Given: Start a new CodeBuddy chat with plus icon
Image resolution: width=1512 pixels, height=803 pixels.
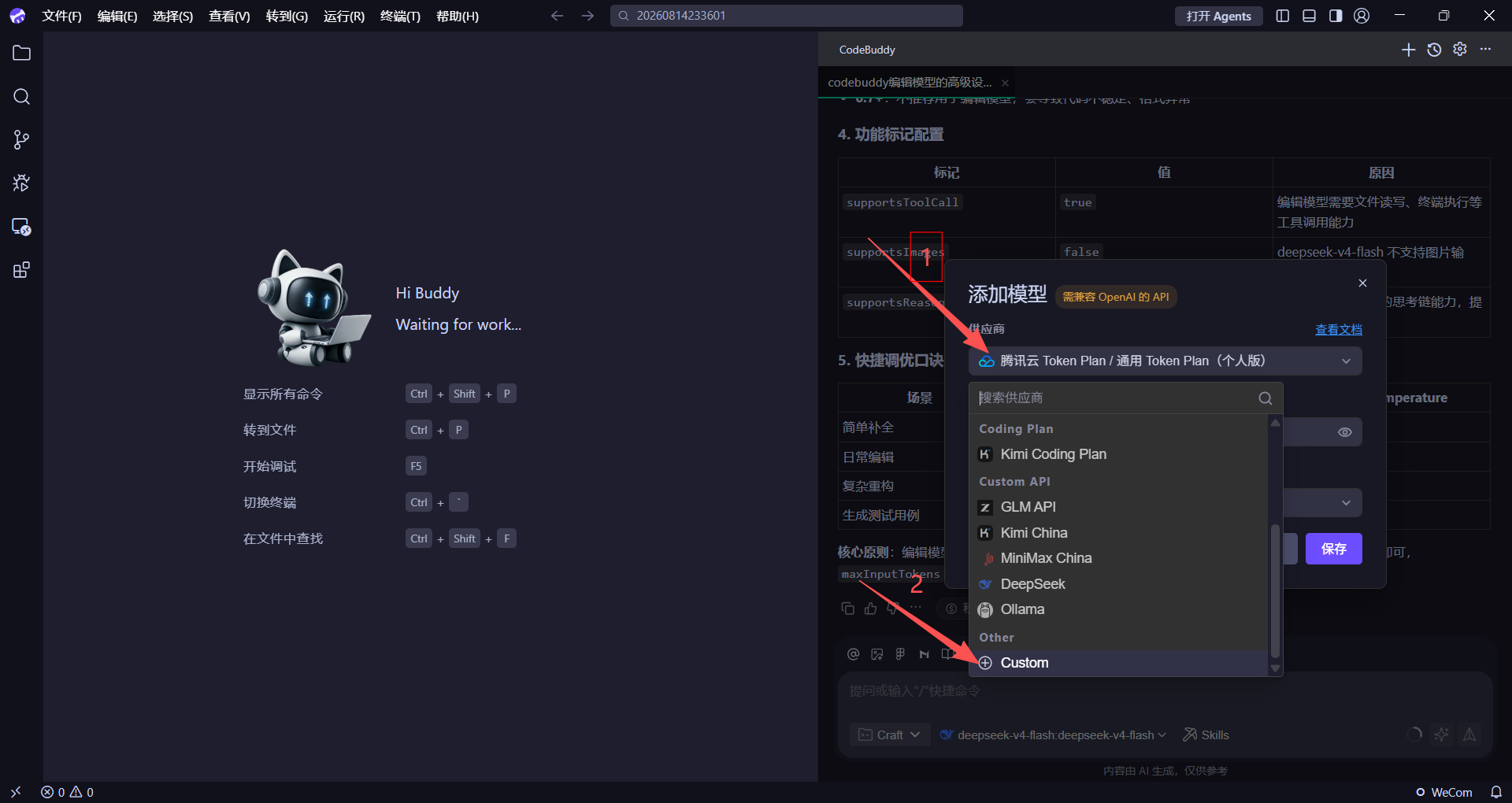Looking at the screenshot, I should 1408,50.
